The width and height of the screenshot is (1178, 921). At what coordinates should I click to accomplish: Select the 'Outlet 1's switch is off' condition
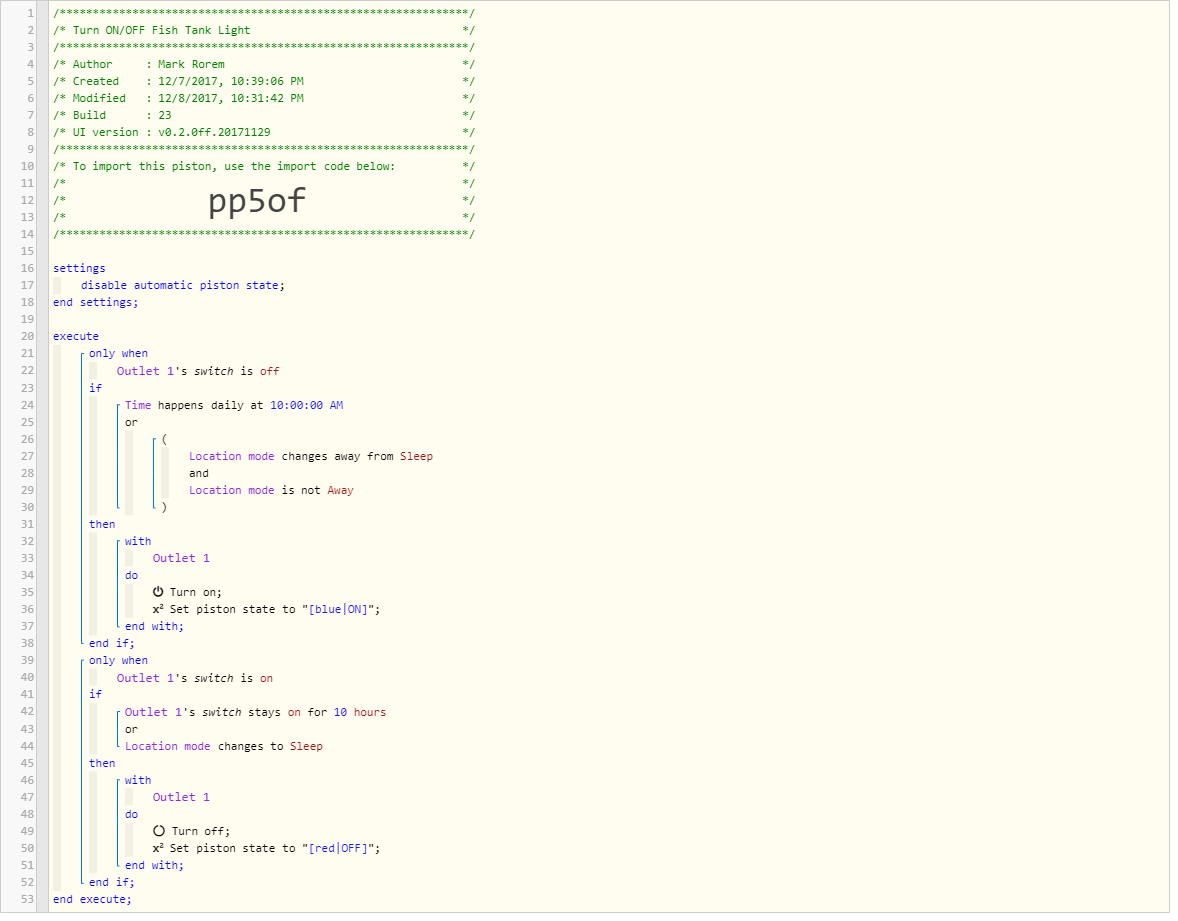pyautogui.click(x=198, y=371)
